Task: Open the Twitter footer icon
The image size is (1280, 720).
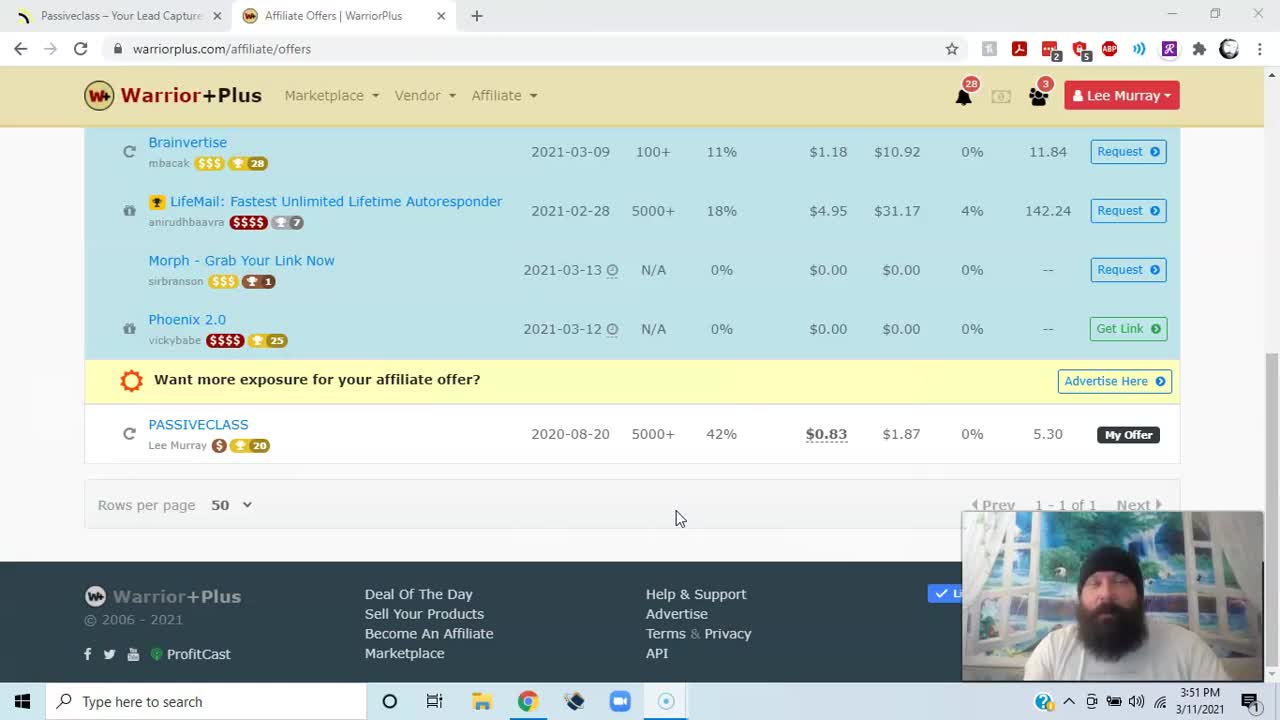Action: click(110, 654)
